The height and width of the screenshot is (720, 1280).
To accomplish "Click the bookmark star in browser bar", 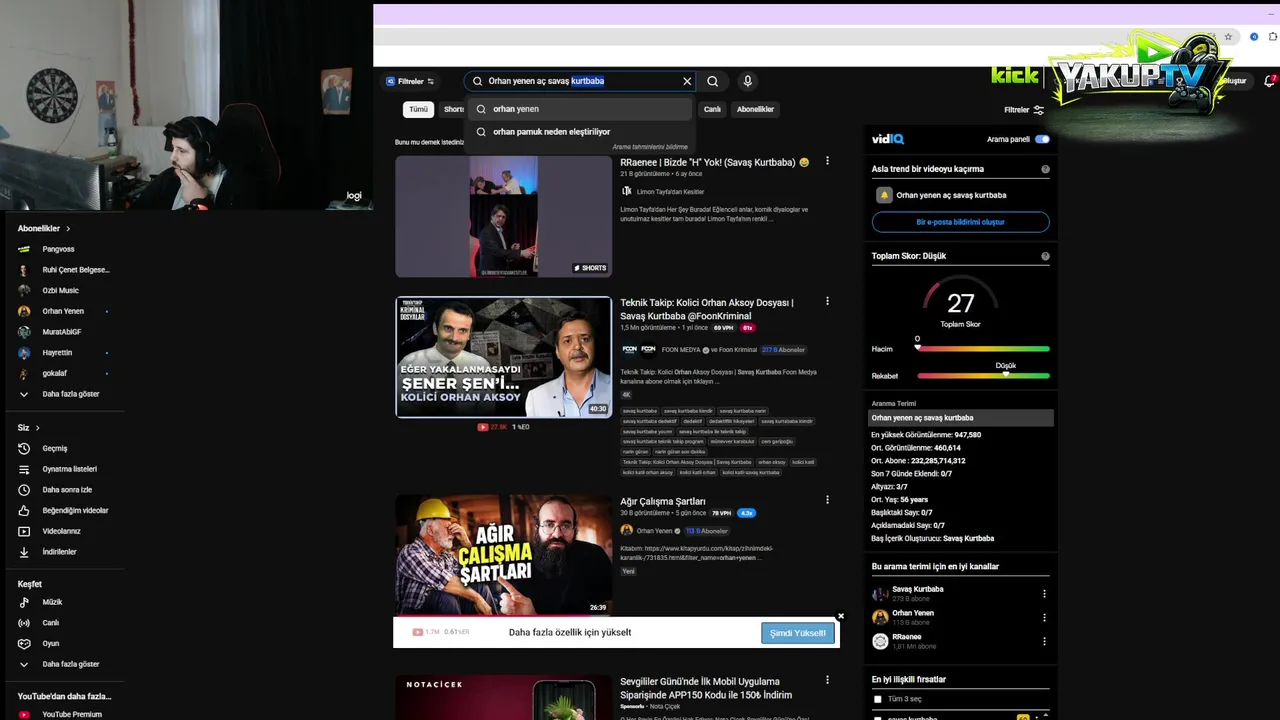I will [1228, 37].
